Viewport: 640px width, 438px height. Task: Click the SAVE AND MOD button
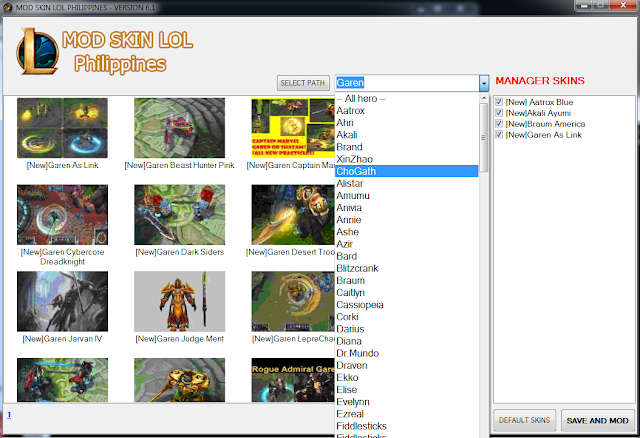click(598, 420)
